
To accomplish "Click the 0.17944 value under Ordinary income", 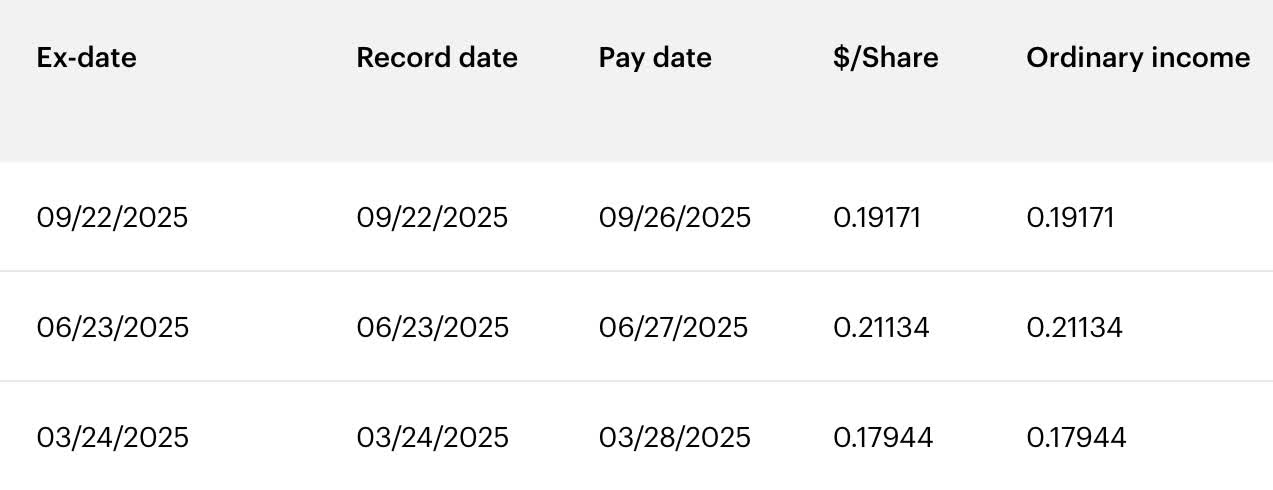I will 1076,437.
